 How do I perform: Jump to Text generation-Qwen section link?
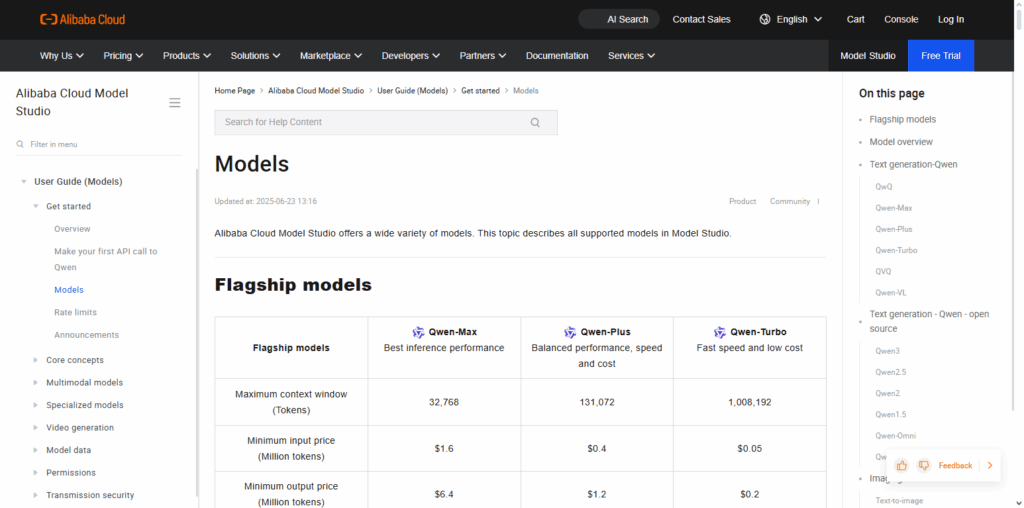(x=913, y=165)
